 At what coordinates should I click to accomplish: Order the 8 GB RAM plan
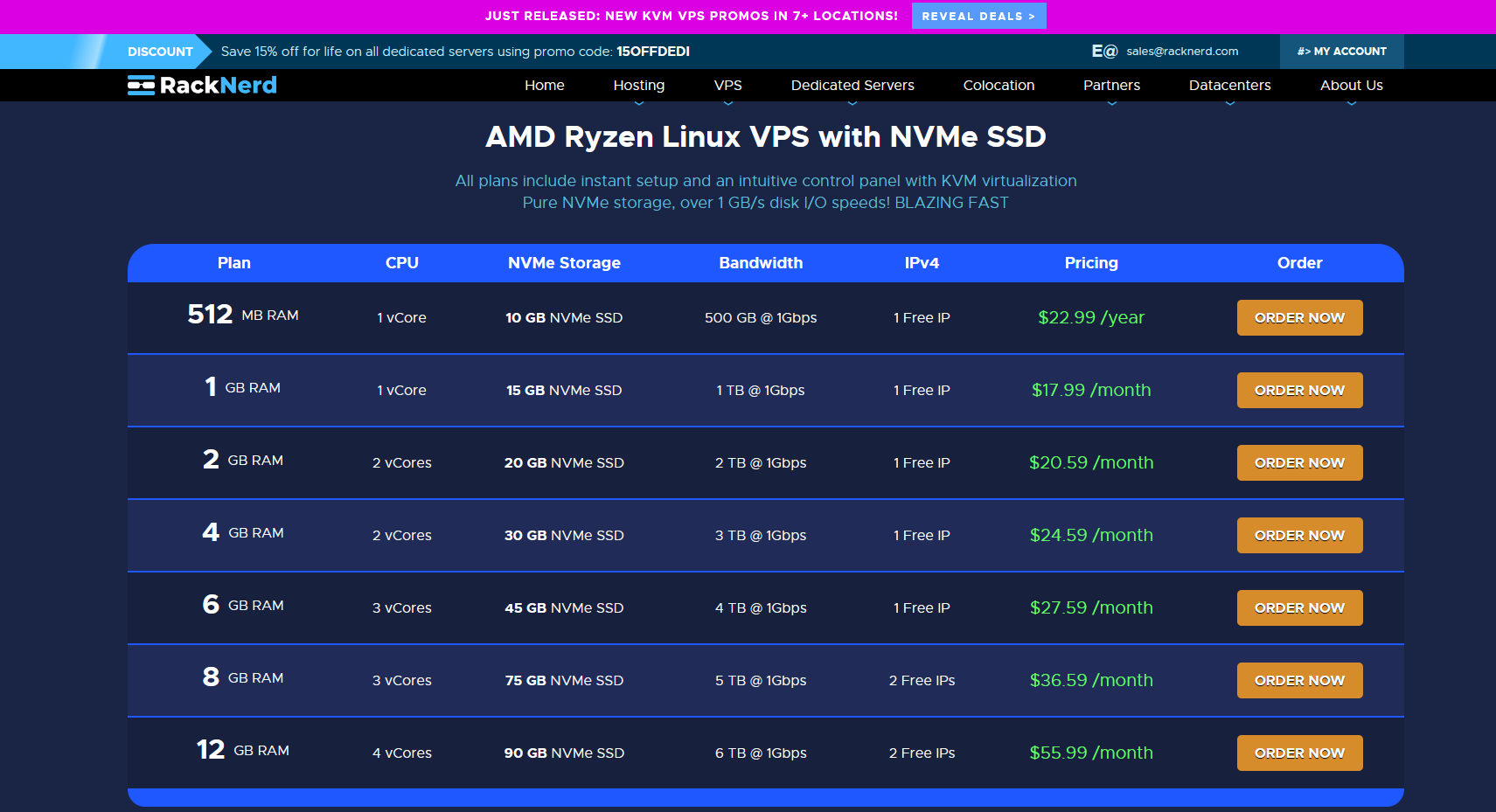[x=1300, y=681]
